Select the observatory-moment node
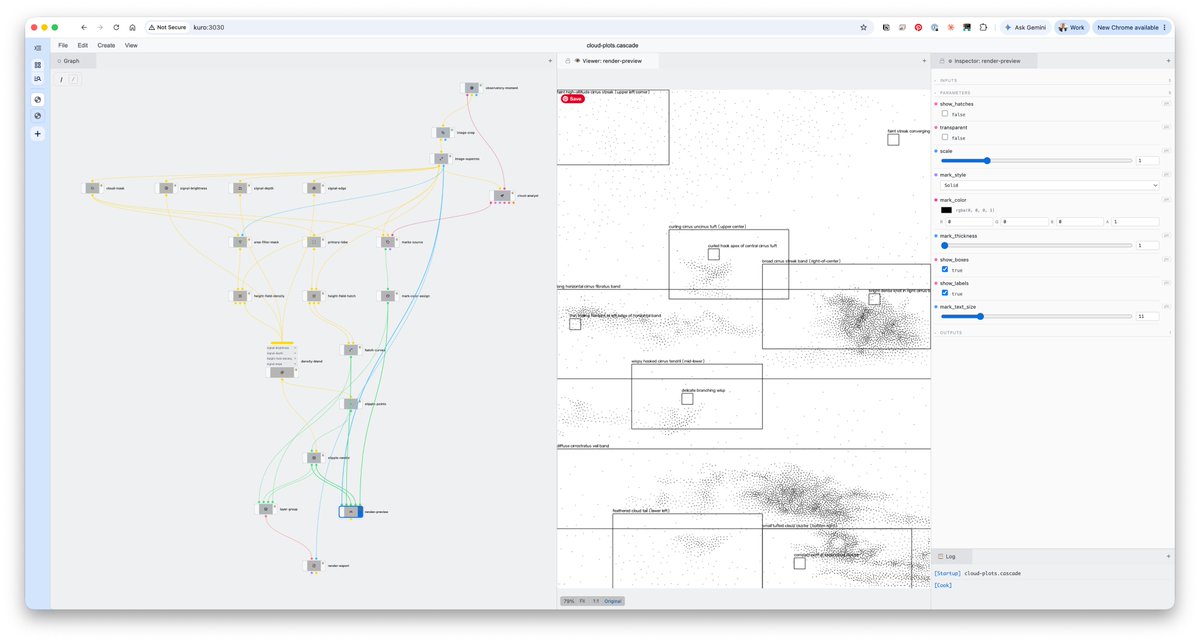The width and height of the screenshot is (1200, 643). [472, 88]
